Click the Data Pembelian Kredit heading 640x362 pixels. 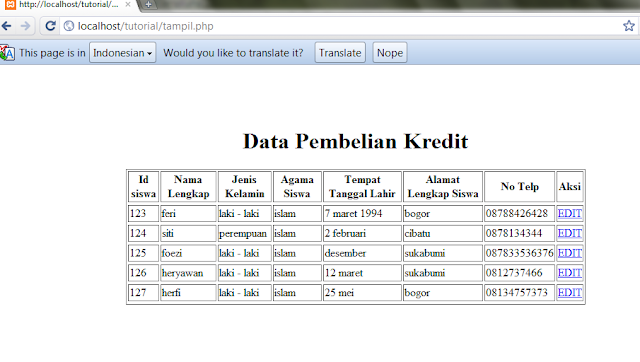point(356,142)
